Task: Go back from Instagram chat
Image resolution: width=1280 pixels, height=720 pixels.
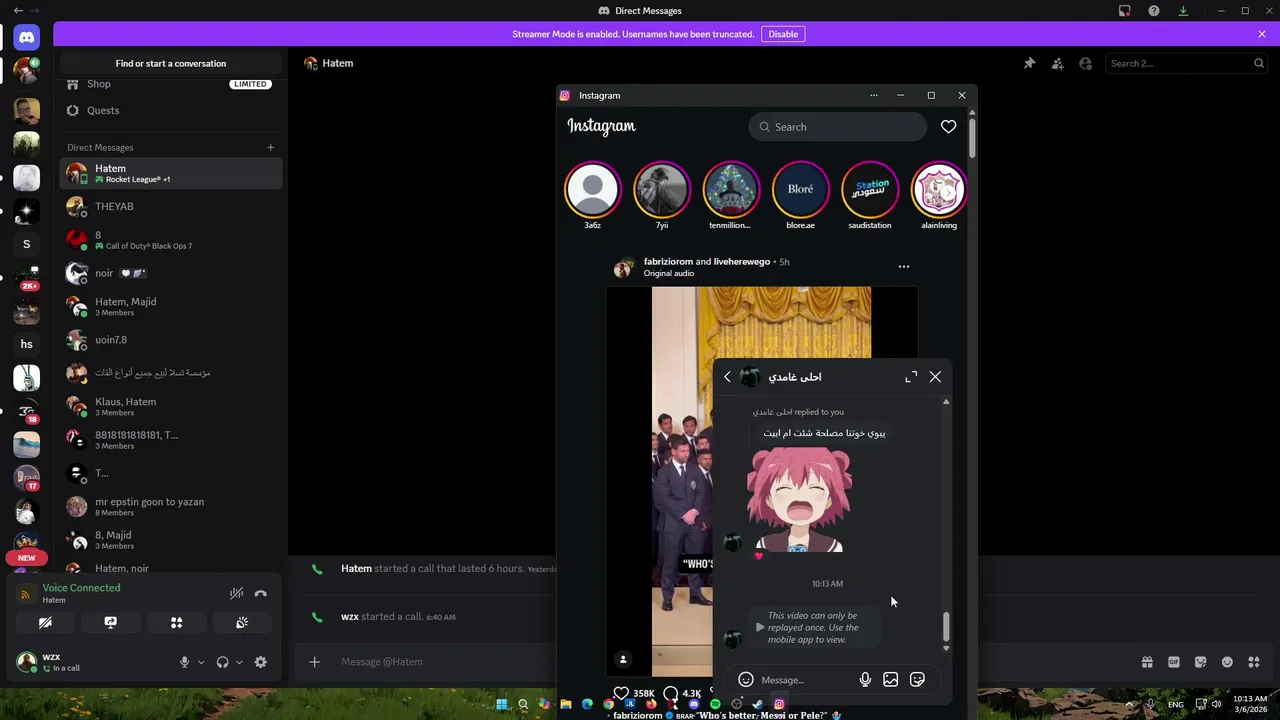Action: coord(727,377)
